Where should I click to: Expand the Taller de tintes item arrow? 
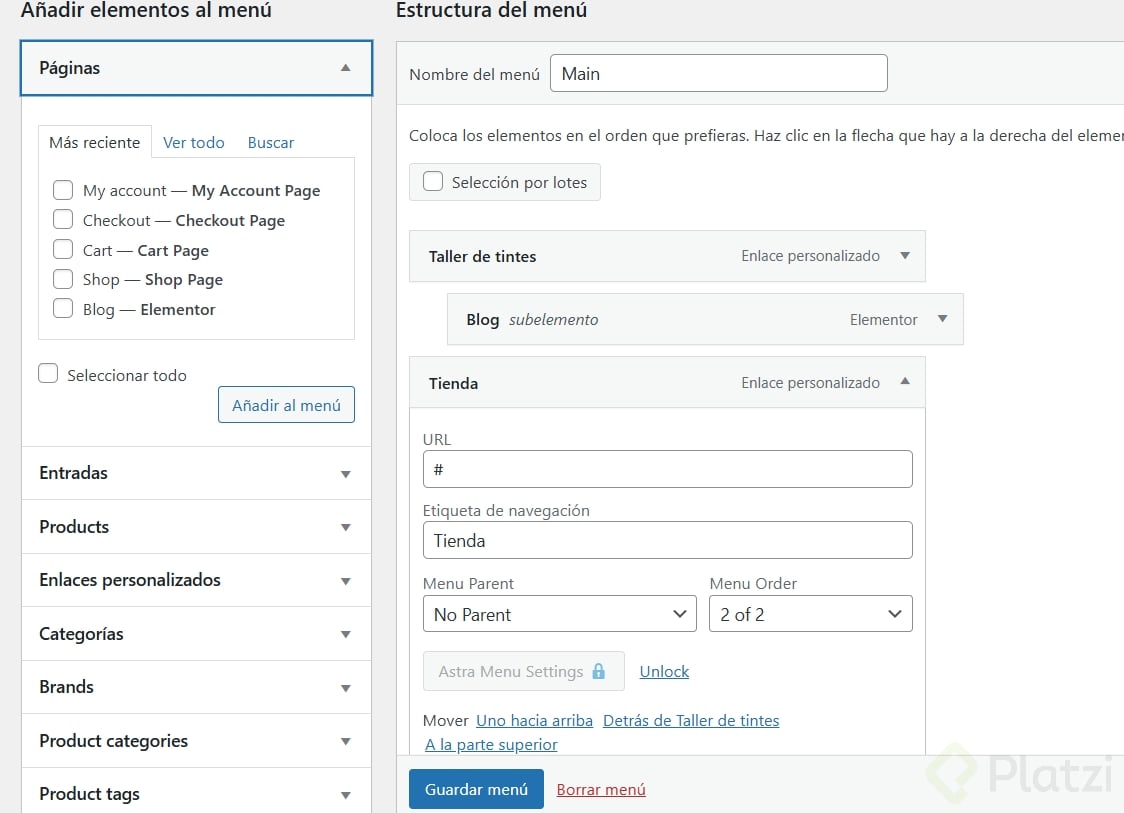tap(905, 256)
